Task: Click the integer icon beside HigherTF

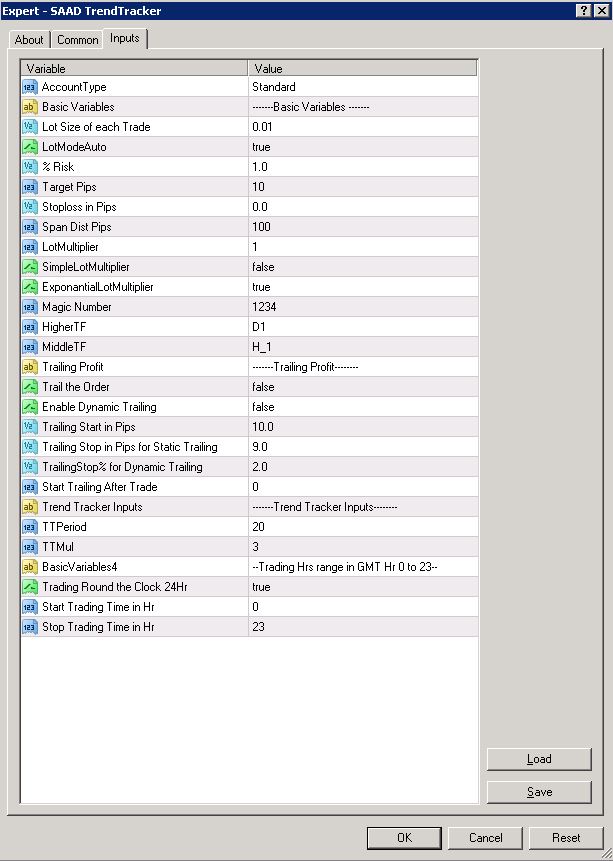Action: point(30,327)
